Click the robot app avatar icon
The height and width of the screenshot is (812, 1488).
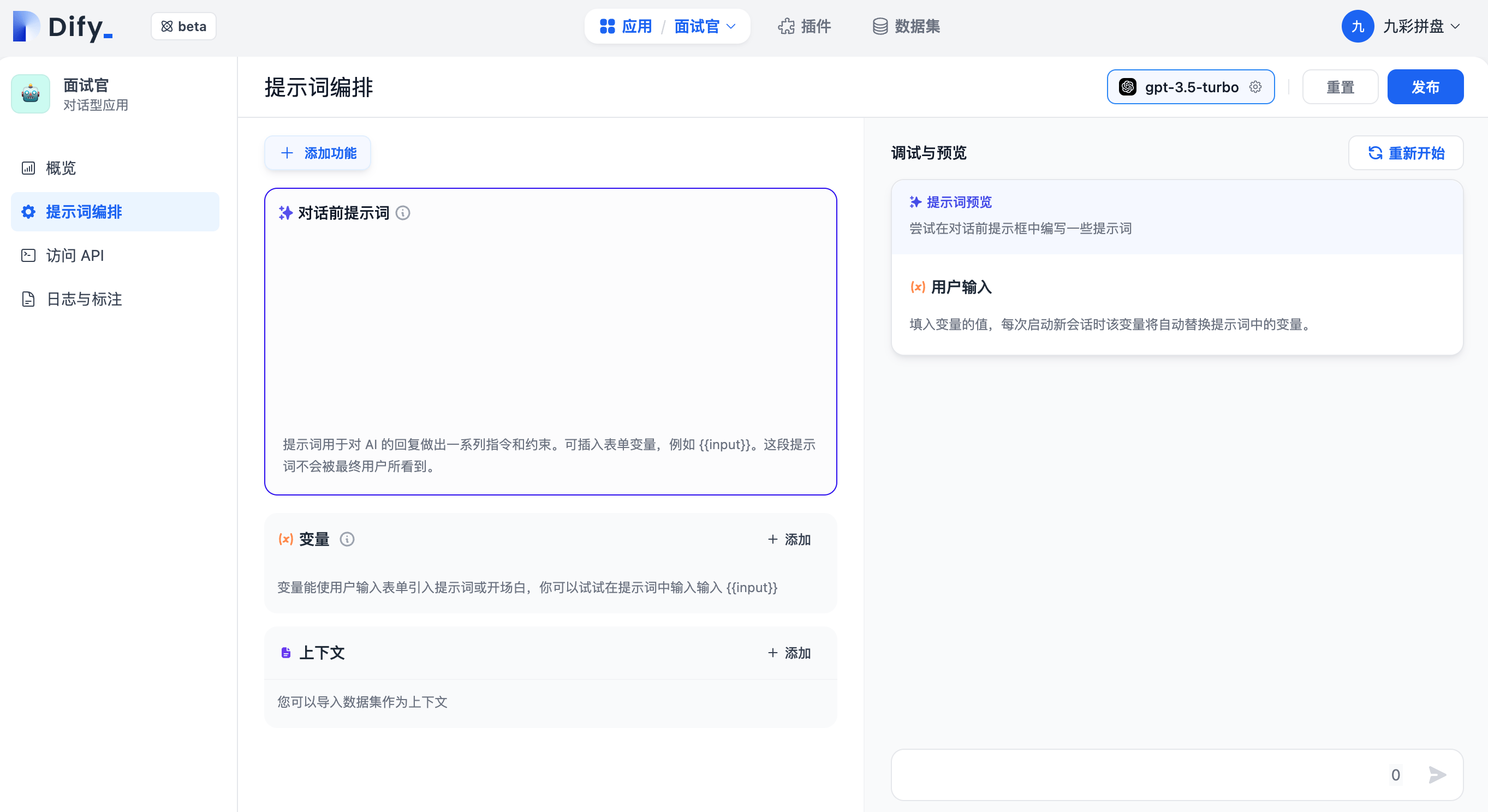click(31, 93)
